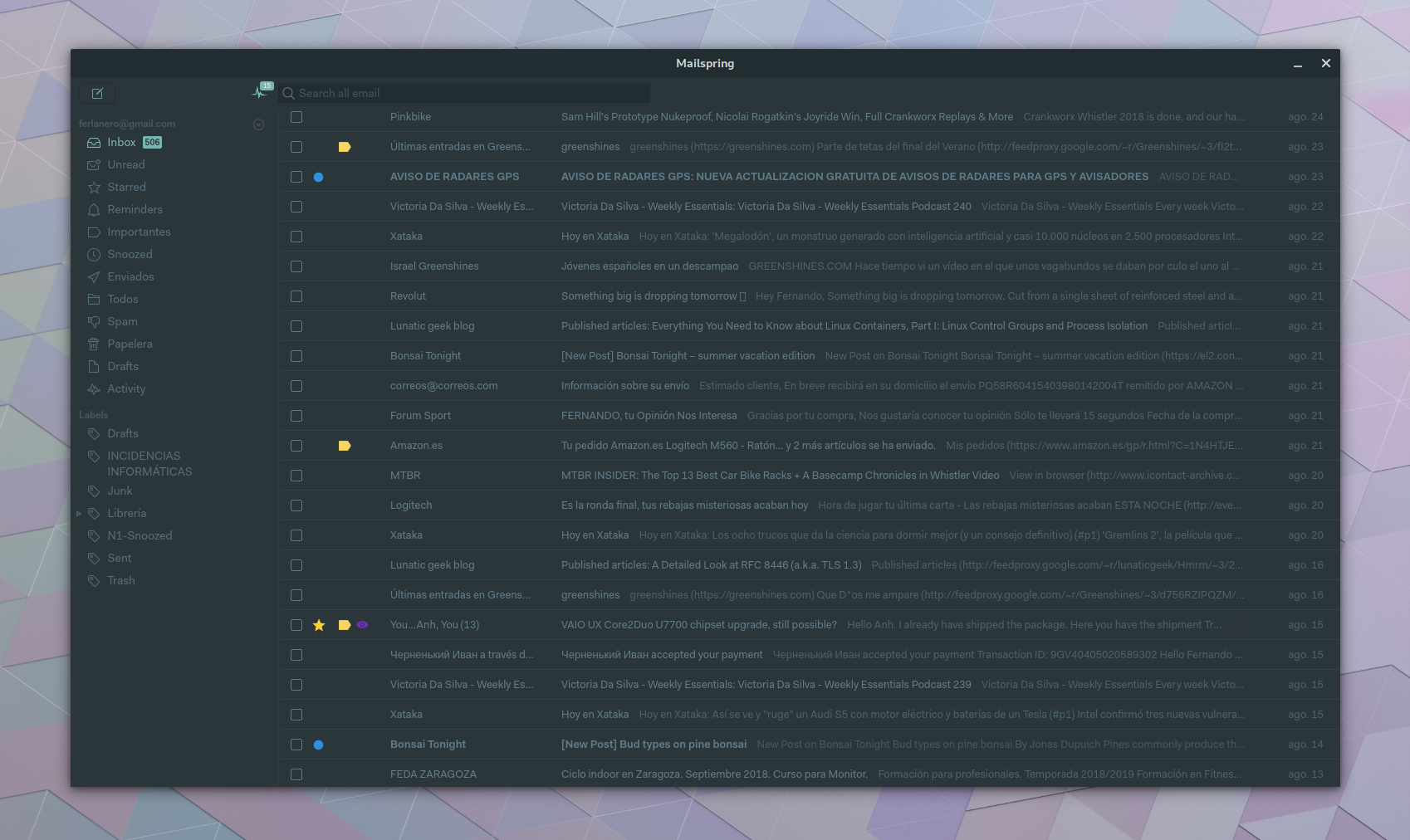Click the Reminders bell icon
1410x840 pixels.
pos(94,210)
